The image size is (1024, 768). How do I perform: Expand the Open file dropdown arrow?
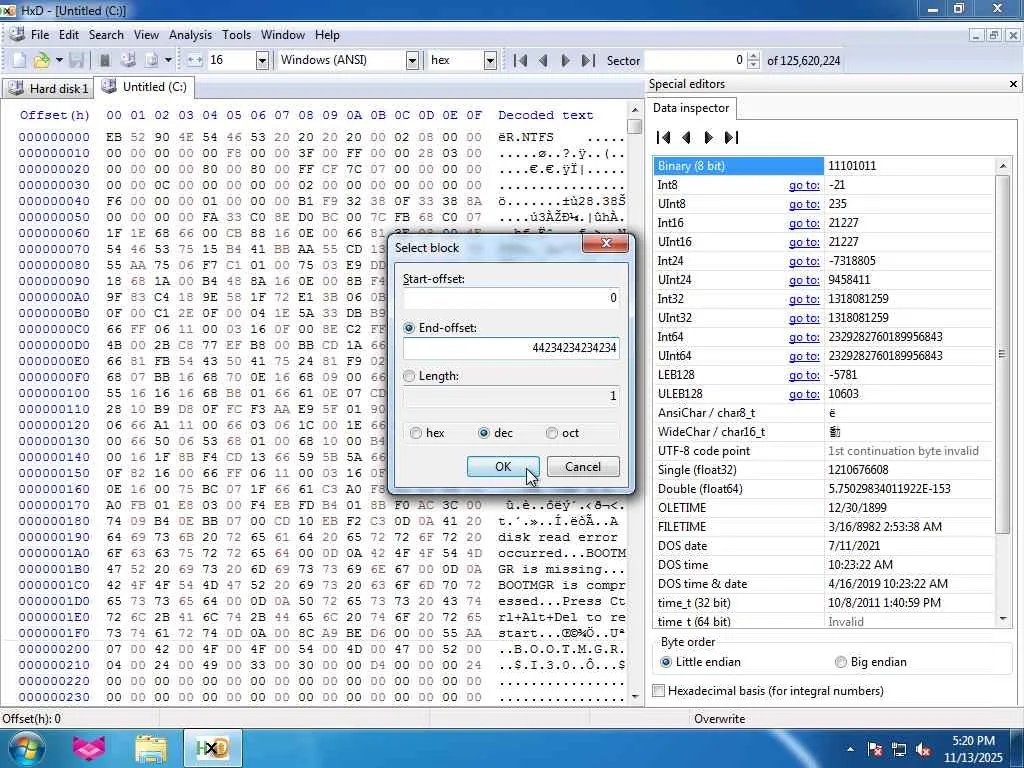pos(59,60)
